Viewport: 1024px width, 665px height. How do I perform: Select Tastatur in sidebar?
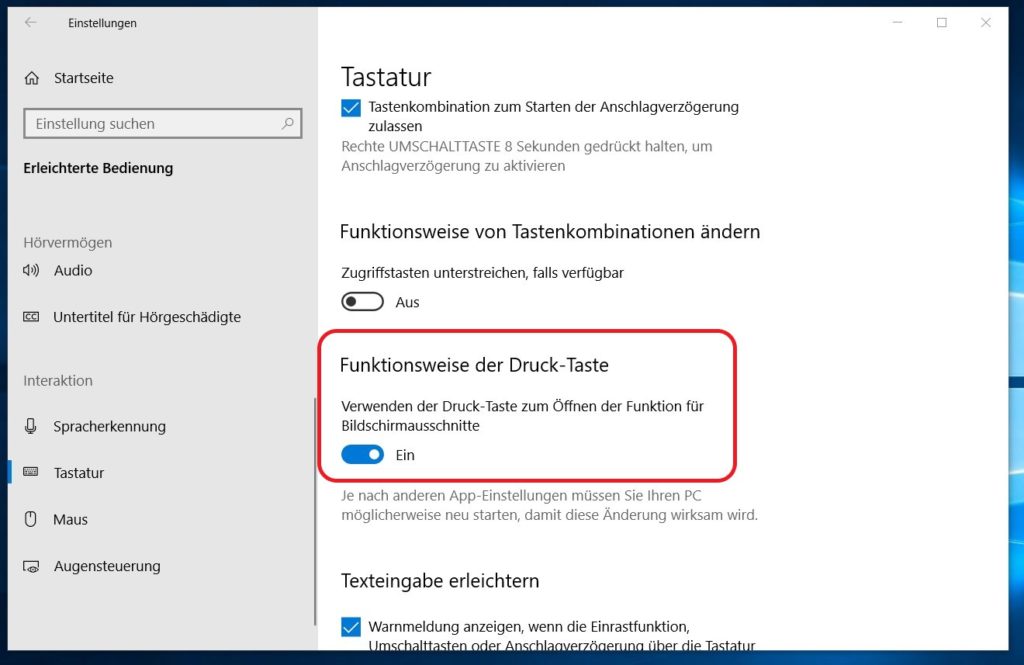tap(79, 473)
